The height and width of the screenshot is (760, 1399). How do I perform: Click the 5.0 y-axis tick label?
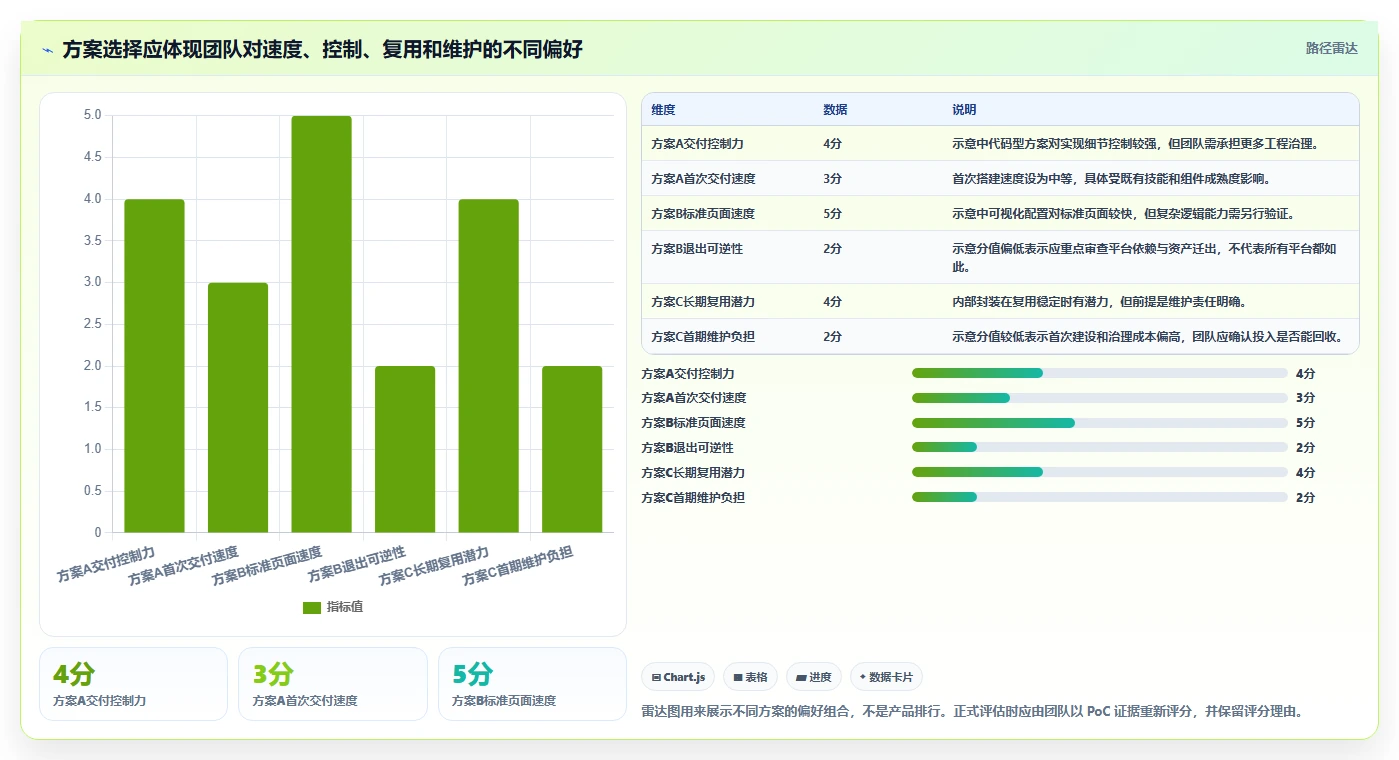[93, 115]
